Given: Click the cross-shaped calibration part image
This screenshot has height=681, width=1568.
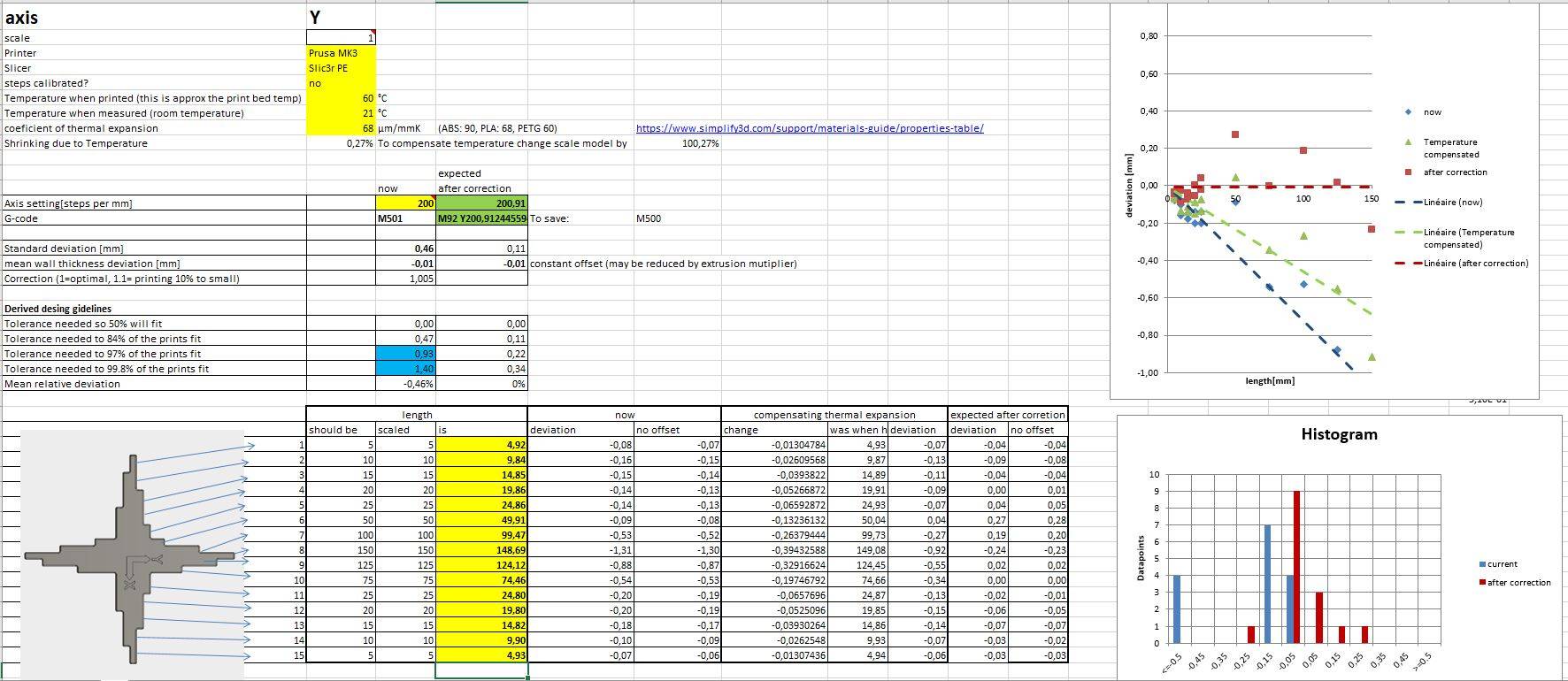Looking at the screenshot, I should point(132,557).
